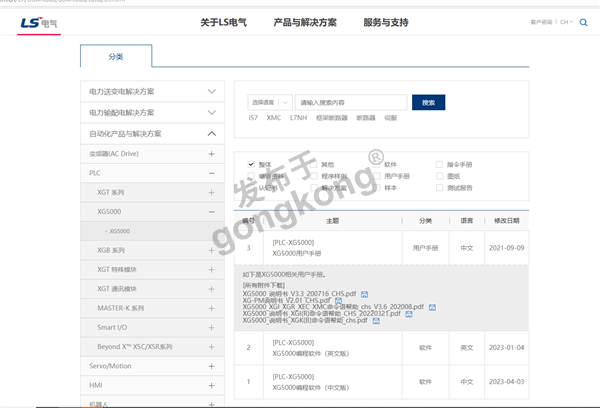Click download icon beside XG-PM说明书 V2.01 PDF
Image resolution: width=600 pixels, height=408 pixels.
339,298
